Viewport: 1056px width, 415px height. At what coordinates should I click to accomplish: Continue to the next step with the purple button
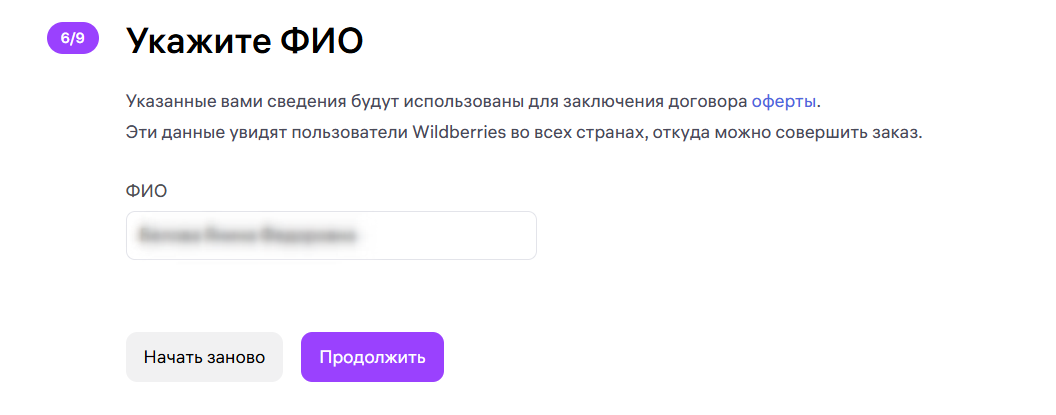372,357
